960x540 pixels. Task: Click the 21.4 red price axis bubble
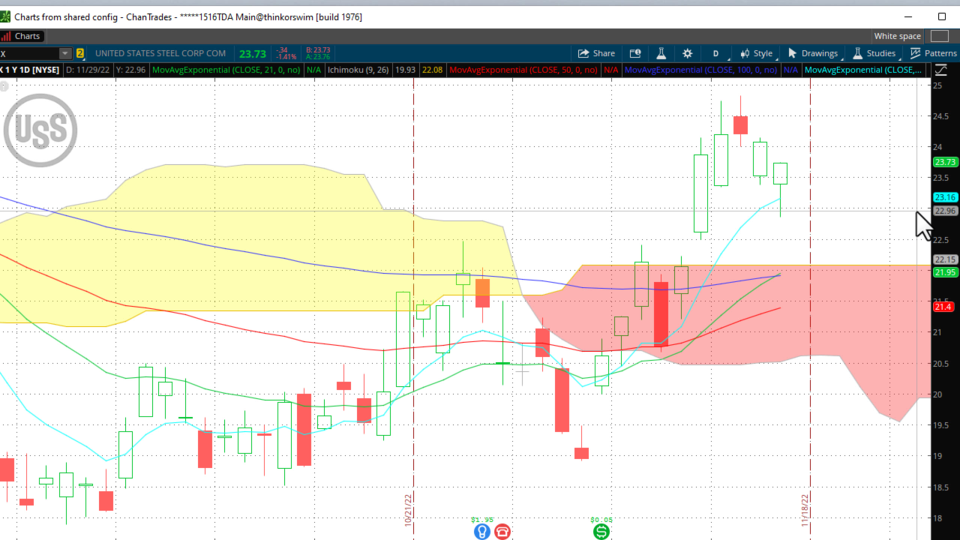pos(943,307)
